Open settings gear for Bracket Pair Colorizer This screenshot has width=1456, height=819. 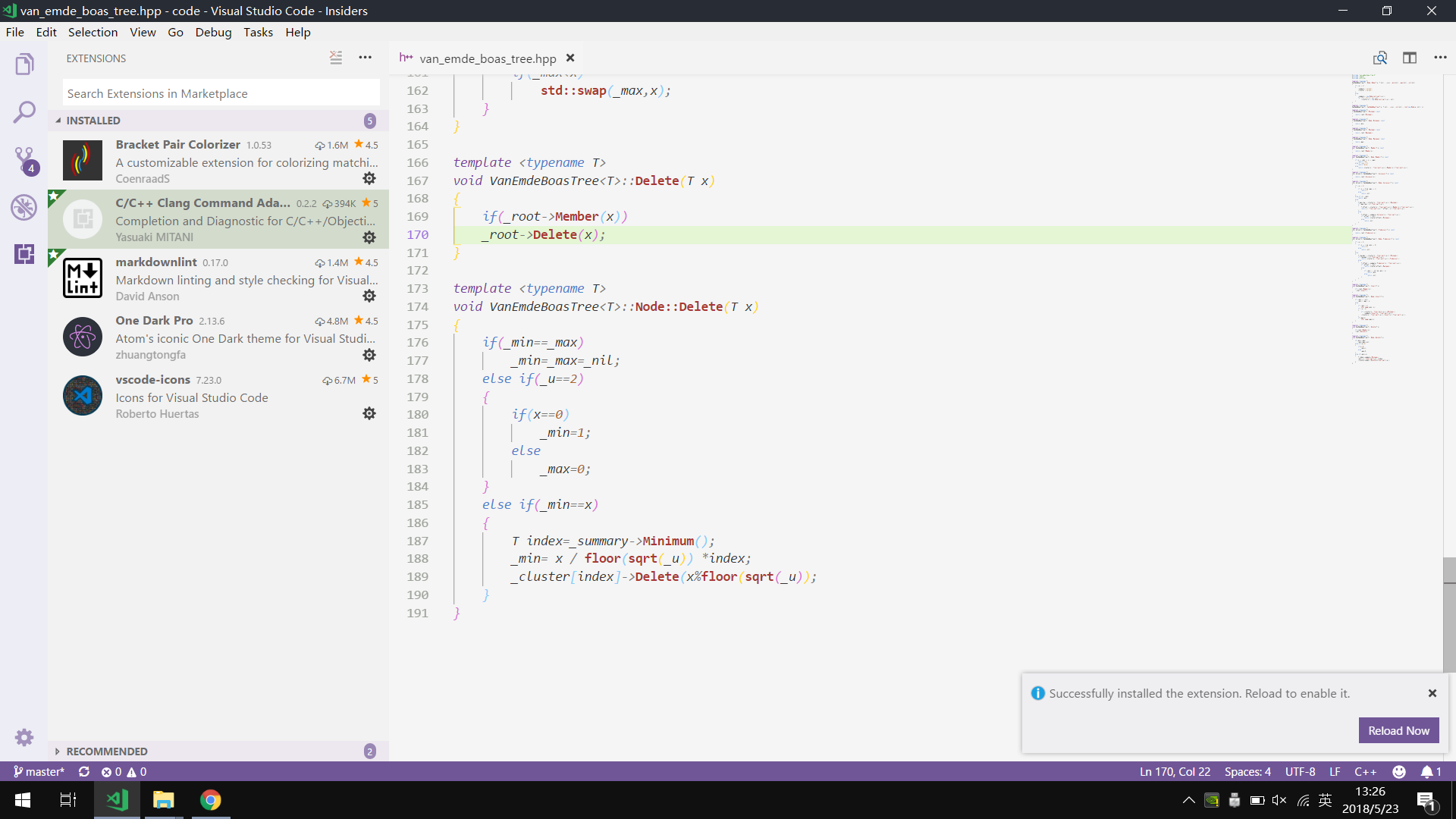[x=369, y=178]
